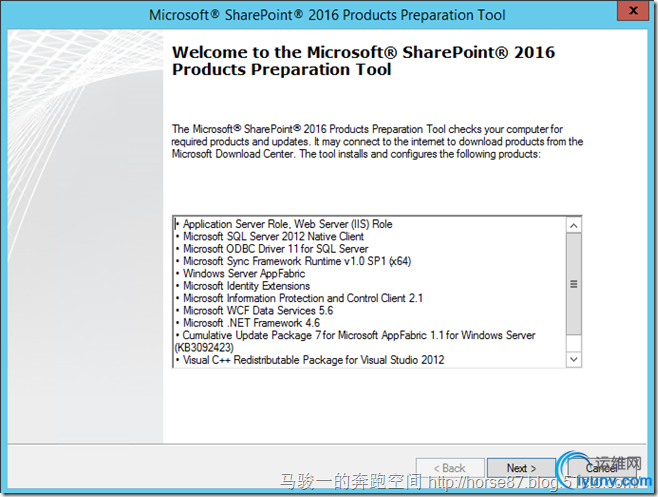Select 'Microsoft Identity Extensions' line
Image resolution: width=658 pixels, height=497 pixels.
243,286
